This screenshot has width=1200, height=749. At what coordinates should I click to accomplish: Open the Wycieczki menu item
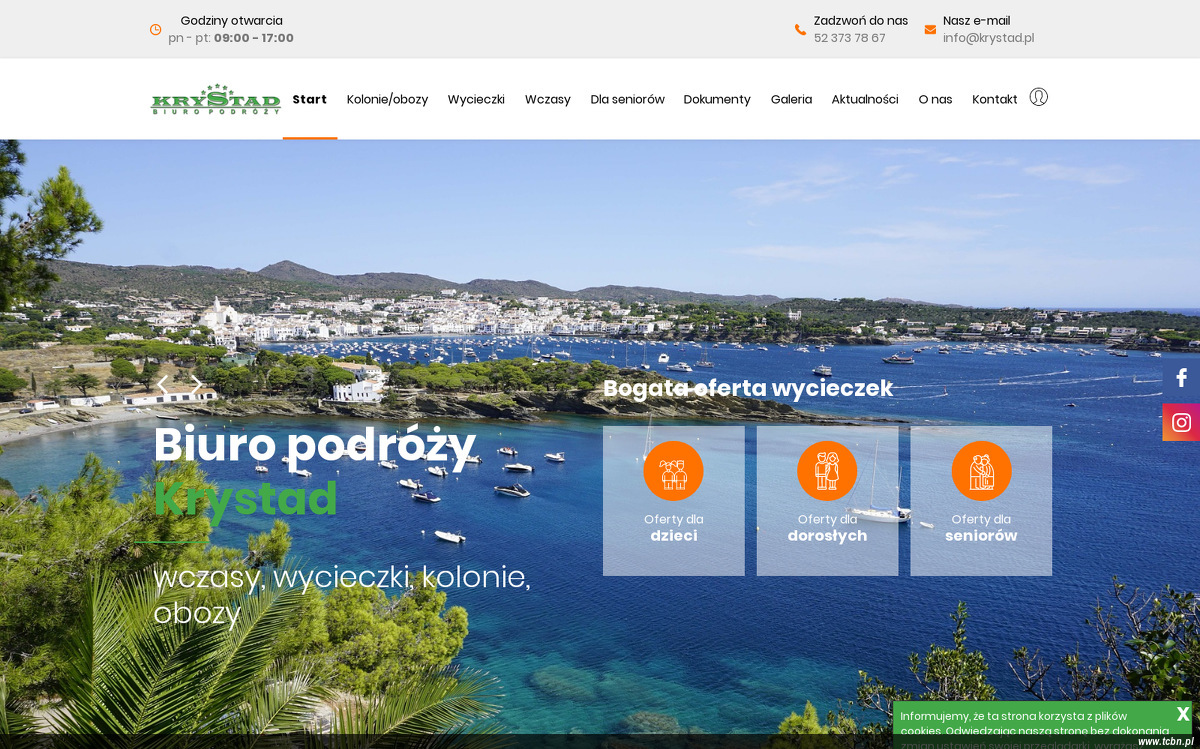coord(476,99)
